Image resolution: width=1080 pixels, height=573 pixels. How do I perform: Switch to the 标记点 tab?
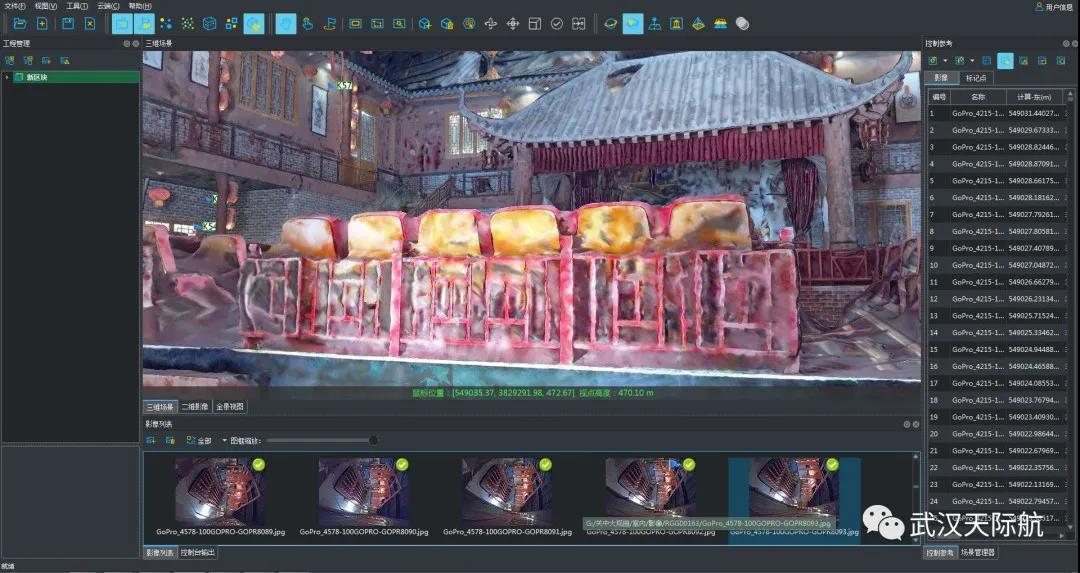pos(973,78)
